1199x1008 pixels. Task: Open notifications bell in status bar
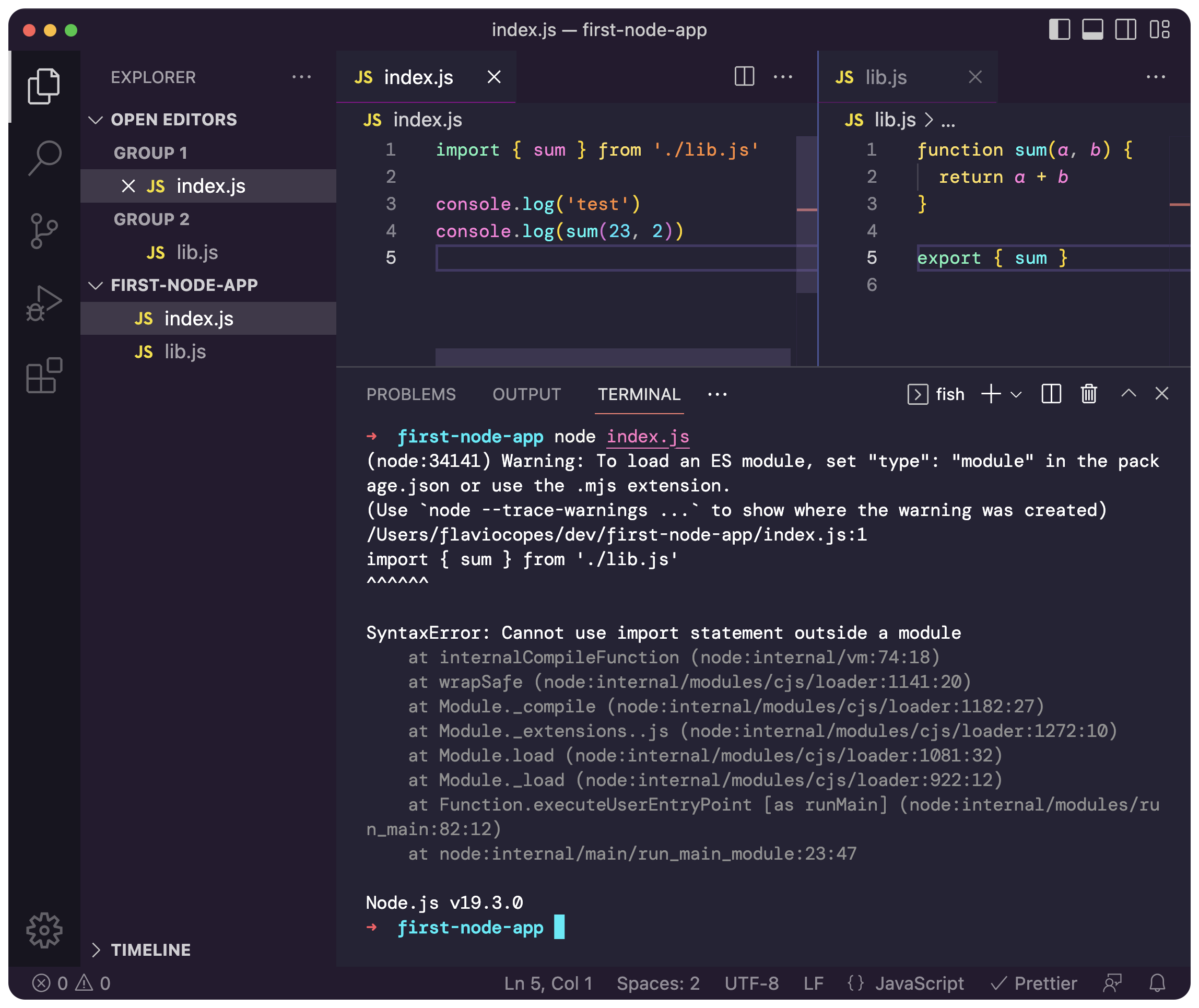(1157, 983)
